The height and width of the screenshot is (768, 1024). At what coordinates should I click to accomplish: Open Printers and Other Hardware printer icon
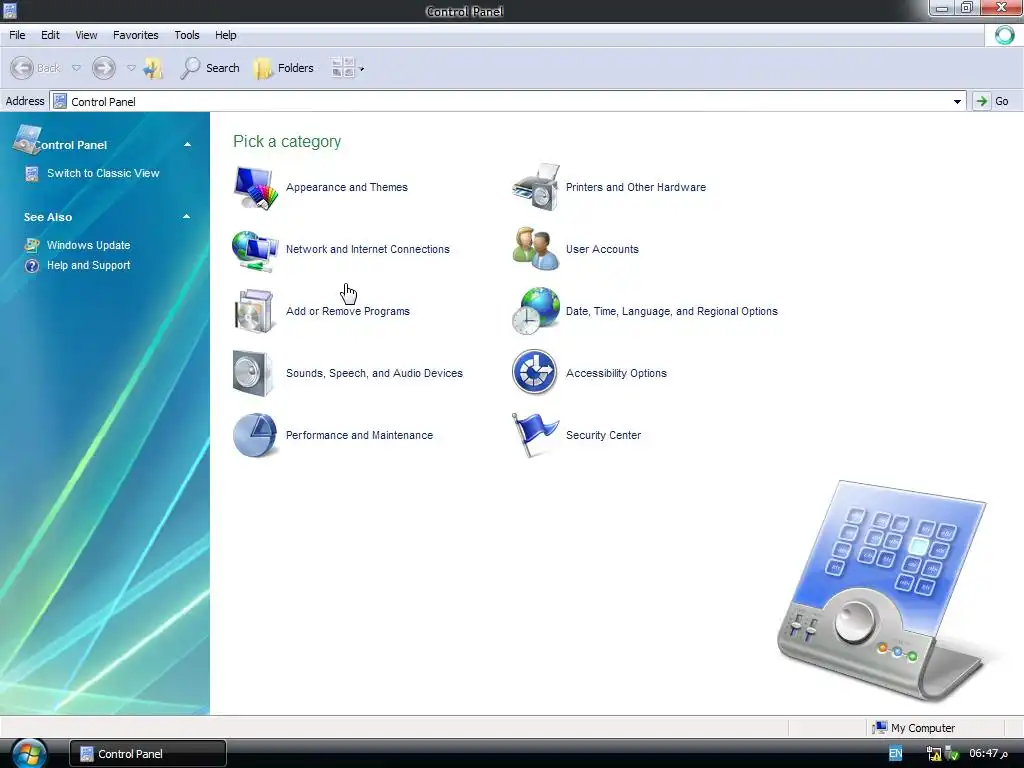coord(536,187)
